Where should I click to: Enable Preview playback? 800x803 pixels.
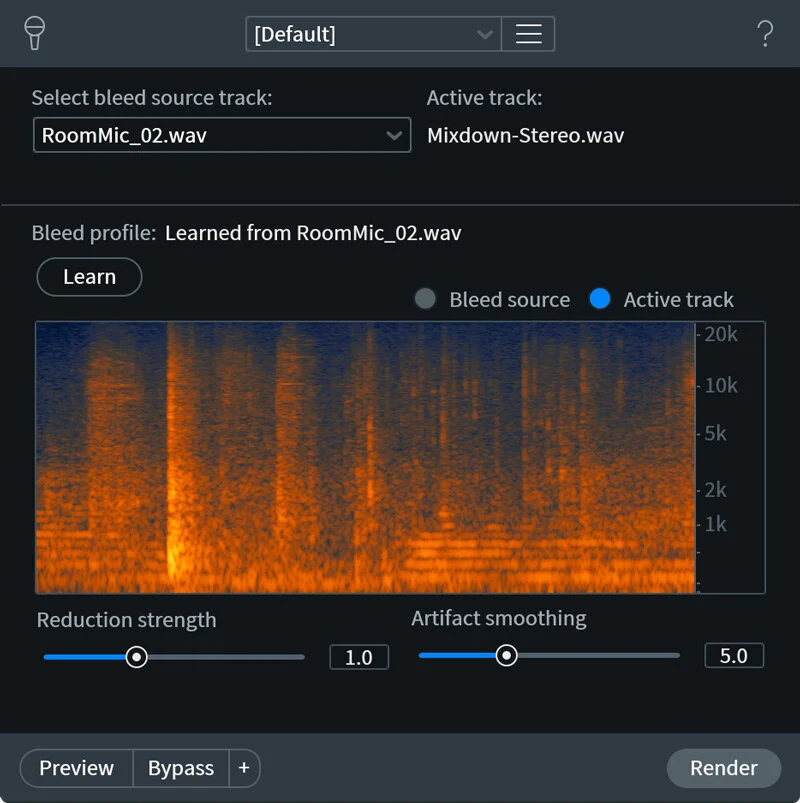pos(75,768)
